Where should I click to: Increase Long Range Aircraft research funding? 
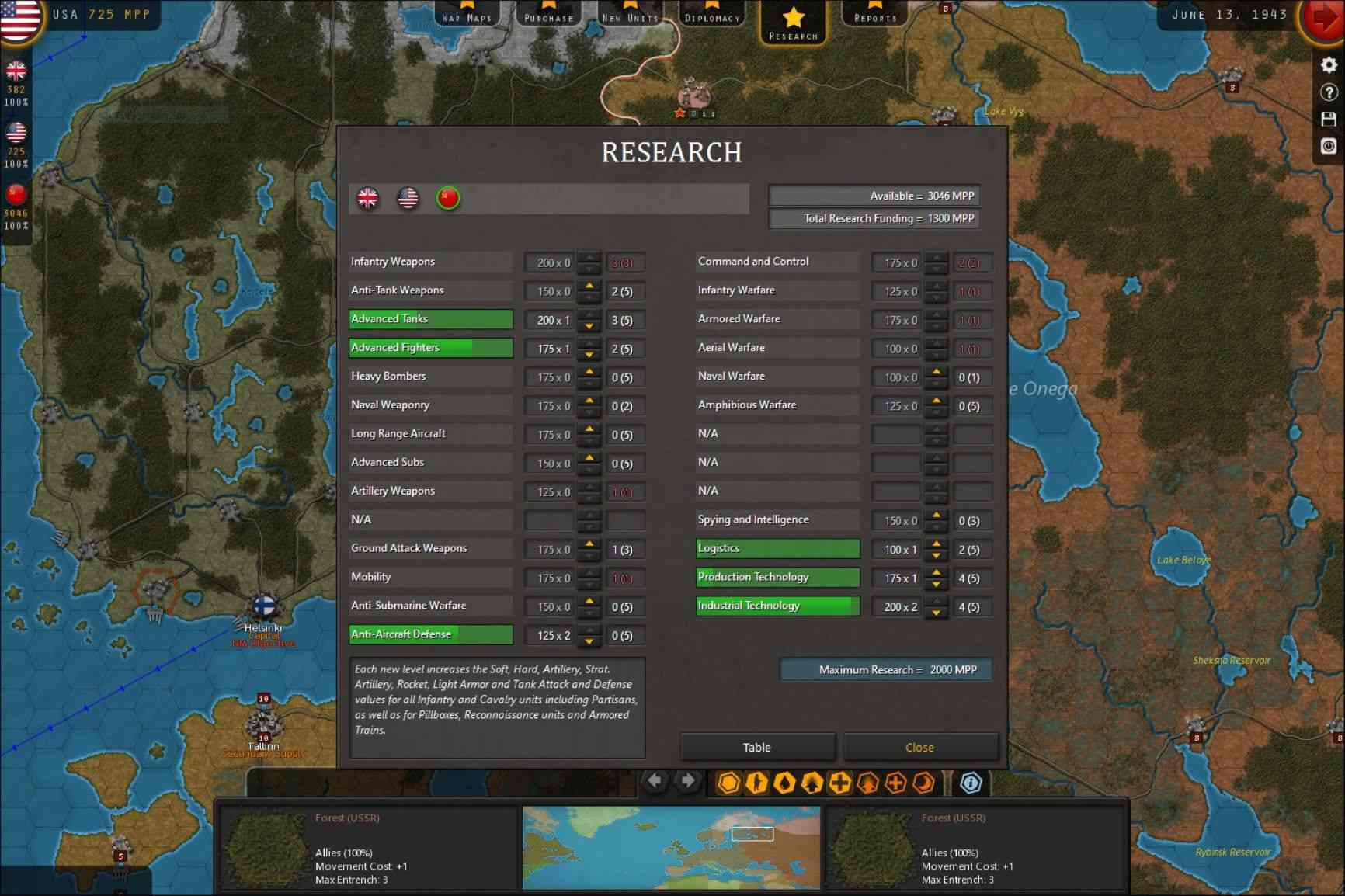coord(589,429)
